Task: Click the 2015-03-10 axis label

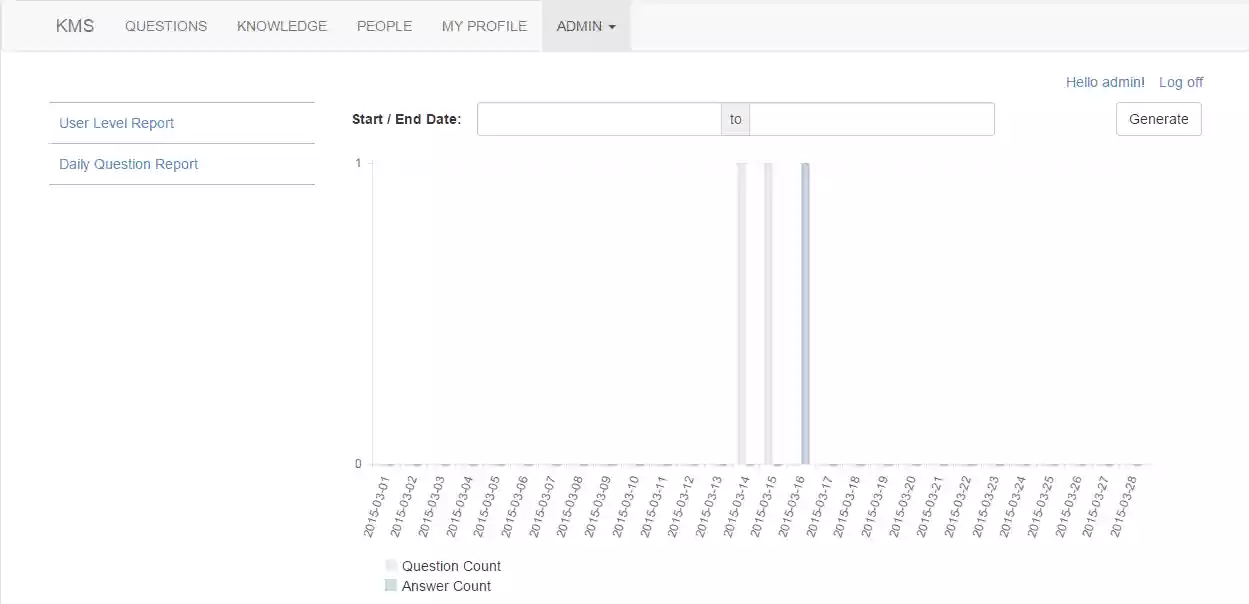Action: coord(625,506)
